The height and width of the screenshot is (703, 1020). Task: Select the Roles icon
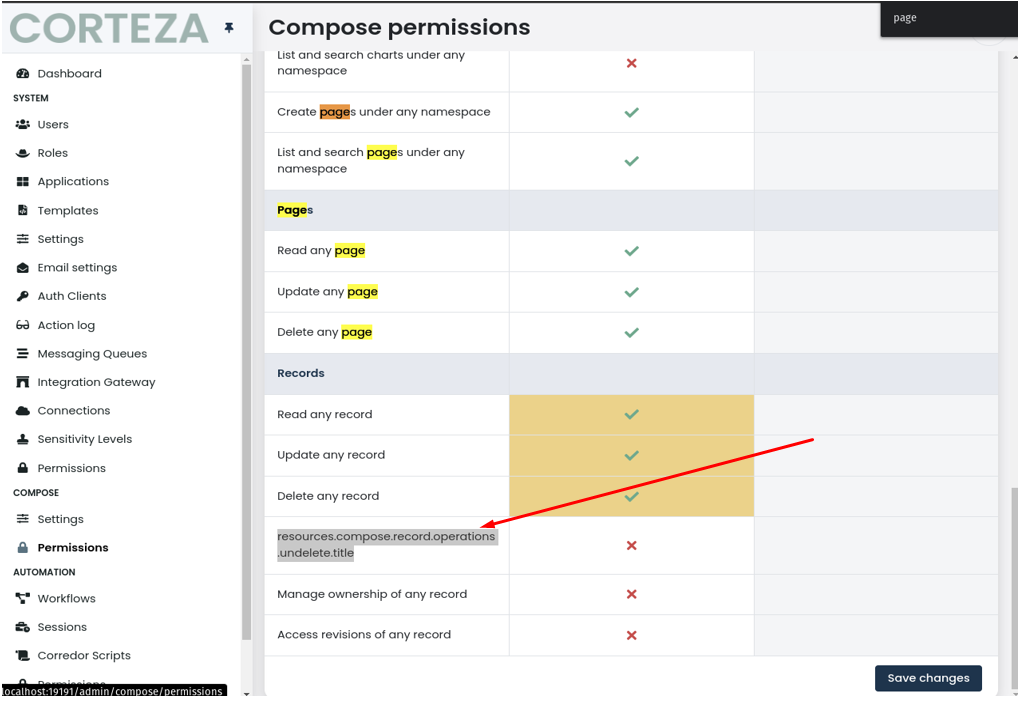[20, 152]
